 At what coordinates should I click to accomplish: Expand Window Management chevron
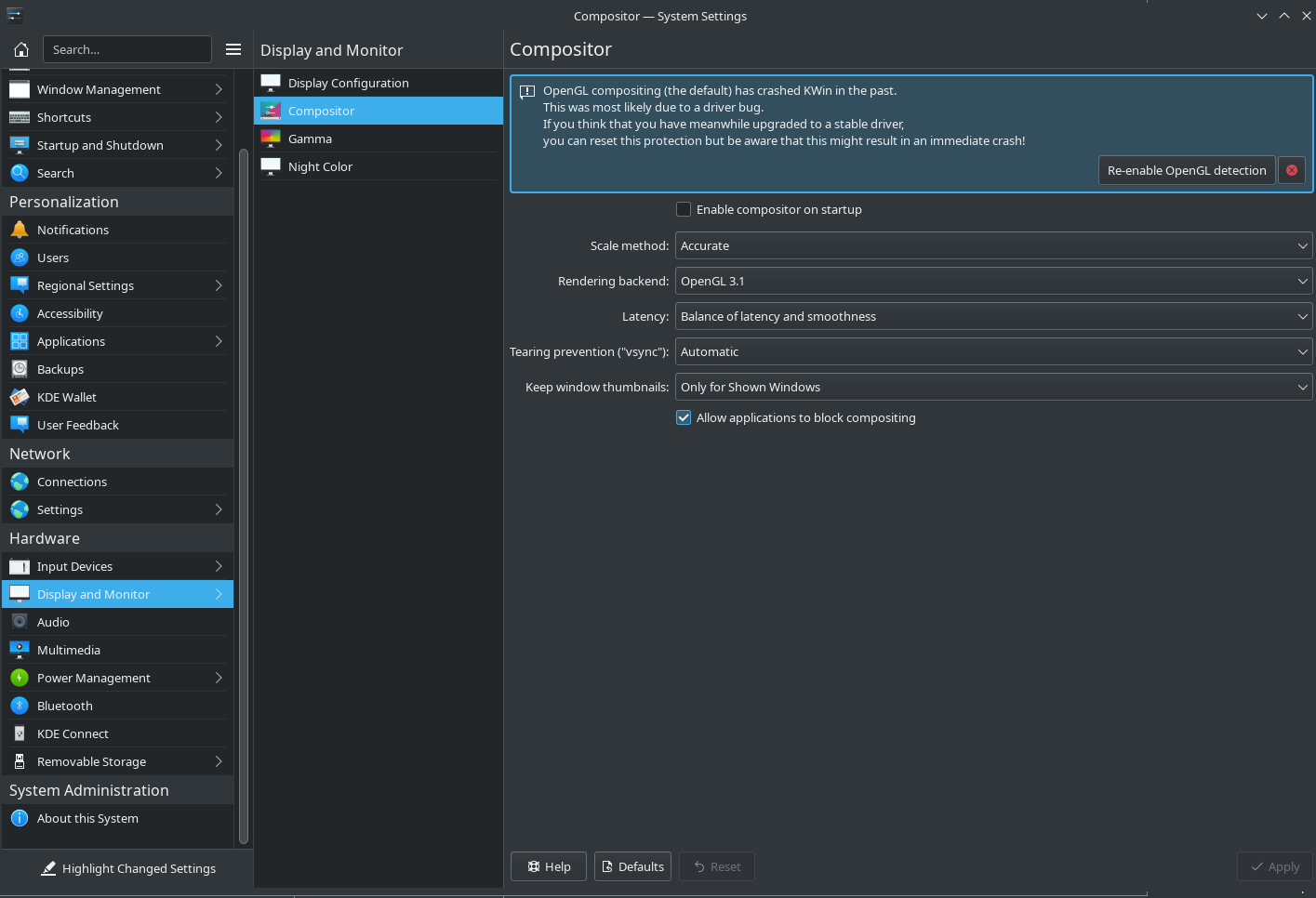[x=219, y=89]
